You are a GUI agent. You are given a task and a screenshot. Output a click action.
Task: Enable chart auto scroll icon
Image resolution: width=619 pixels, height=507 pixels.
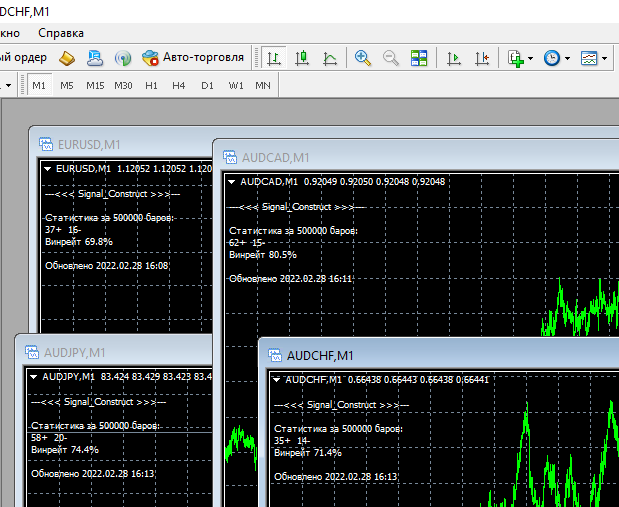click(454, 58)
